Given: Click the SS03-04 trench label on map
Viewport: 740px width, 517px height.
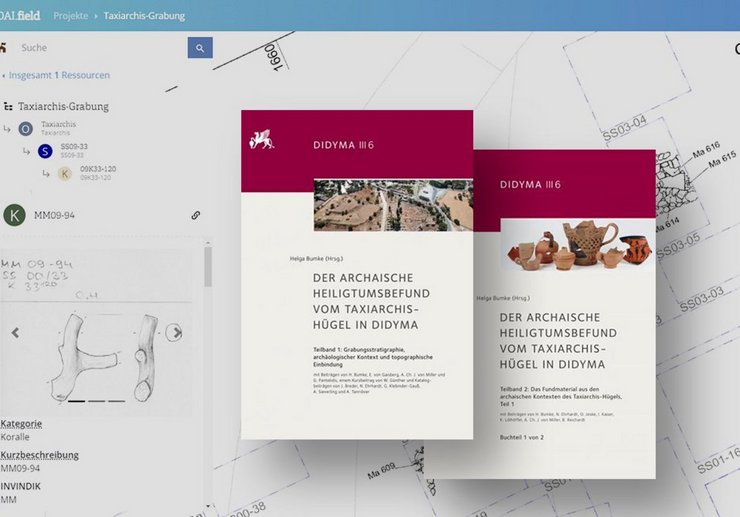Looking at the screenshot, I should tap(625, 128).
